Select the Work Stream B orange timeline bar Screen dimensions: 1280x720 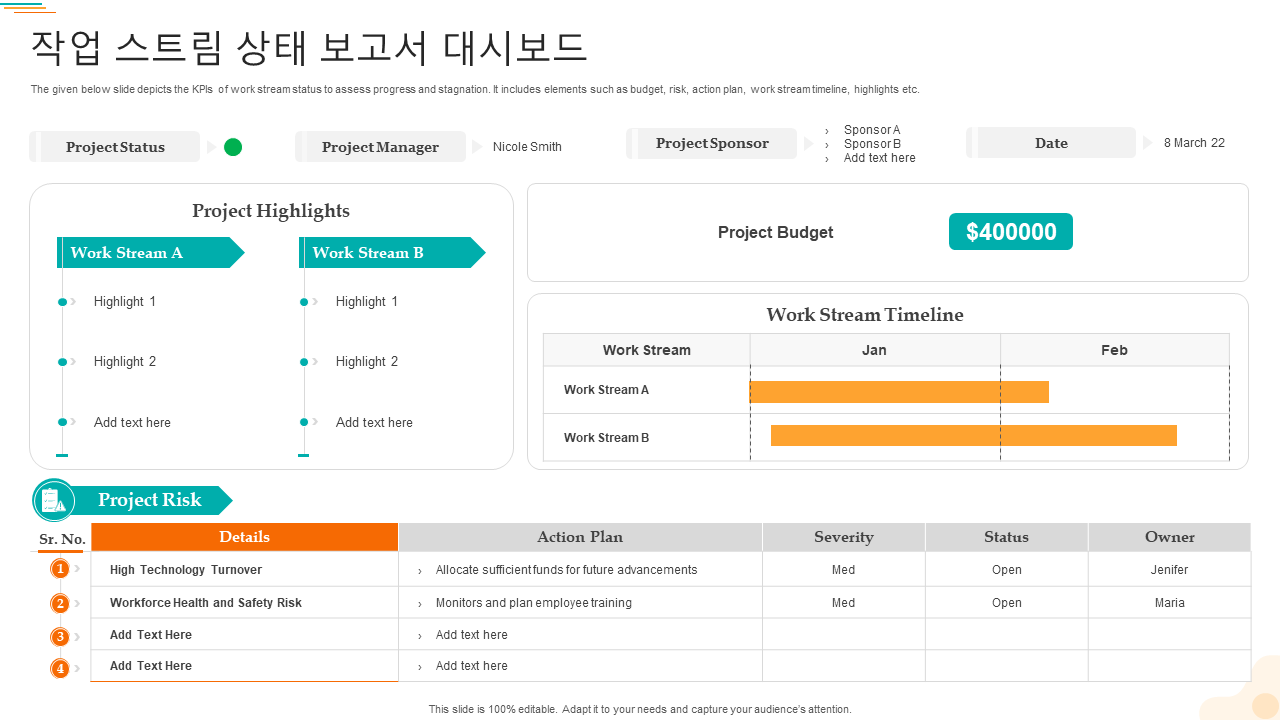coord(974,436)
